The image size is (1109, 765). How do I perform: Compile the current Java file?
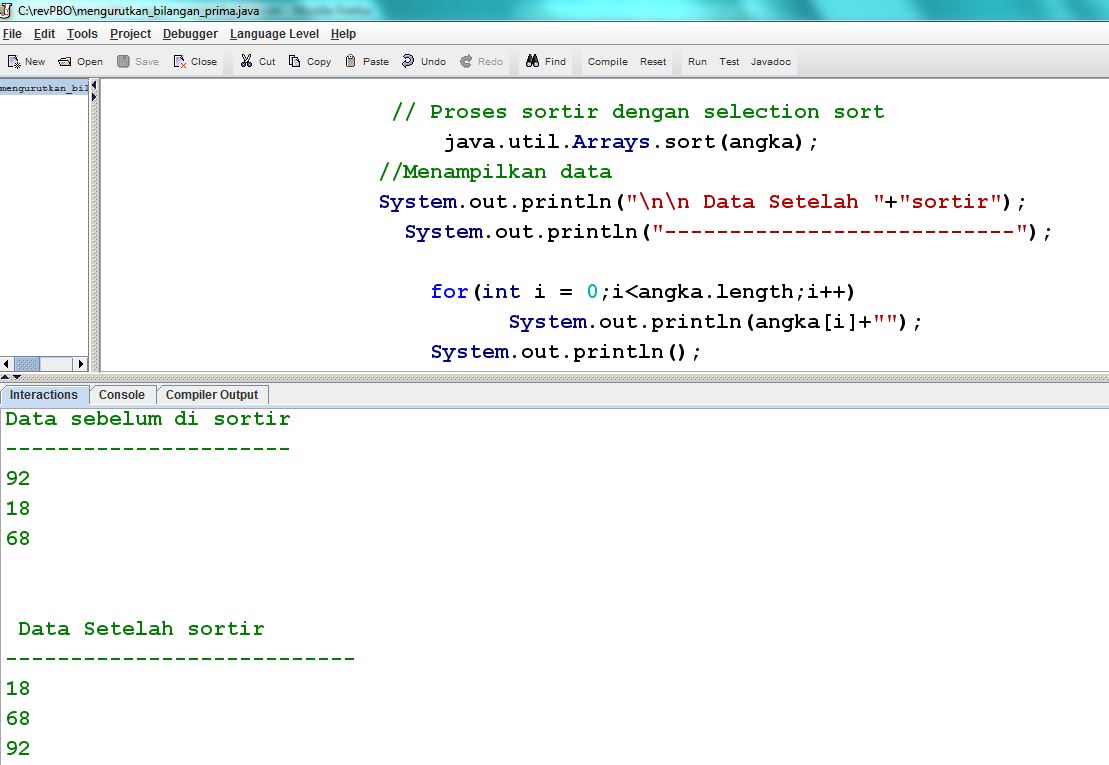click(x=608, y=62)
